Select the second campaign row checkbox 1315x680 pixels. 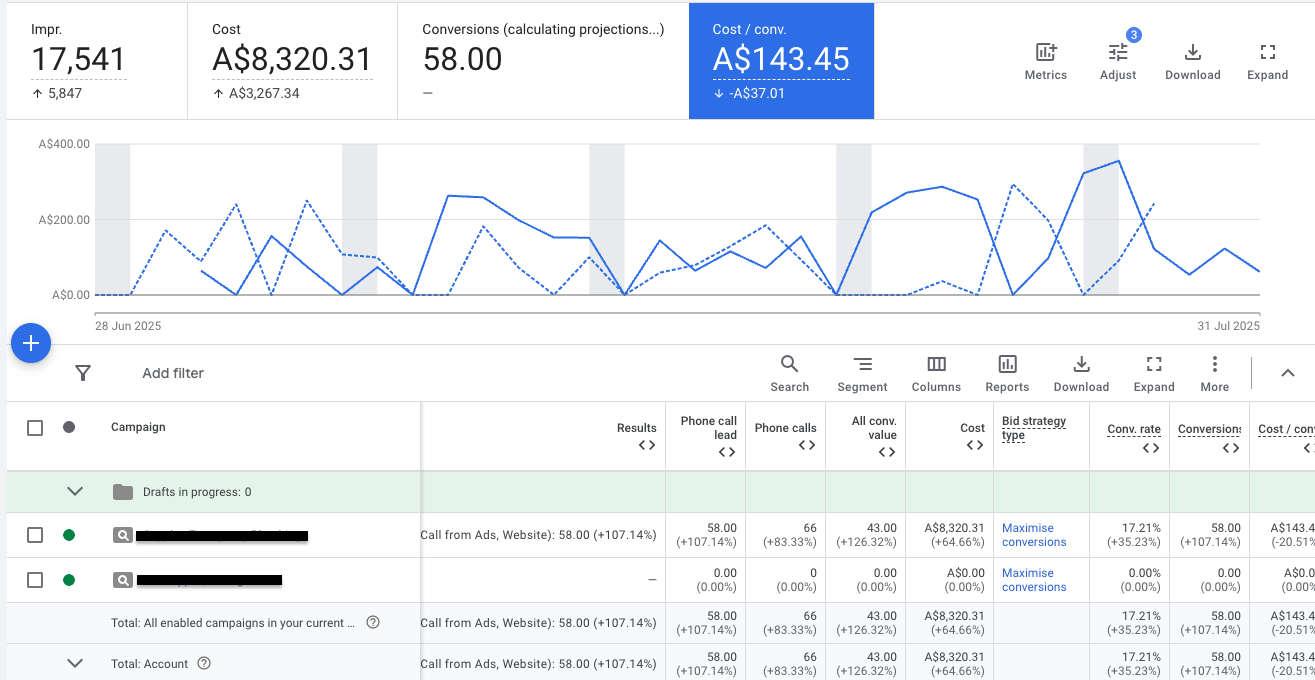point(35,580)
